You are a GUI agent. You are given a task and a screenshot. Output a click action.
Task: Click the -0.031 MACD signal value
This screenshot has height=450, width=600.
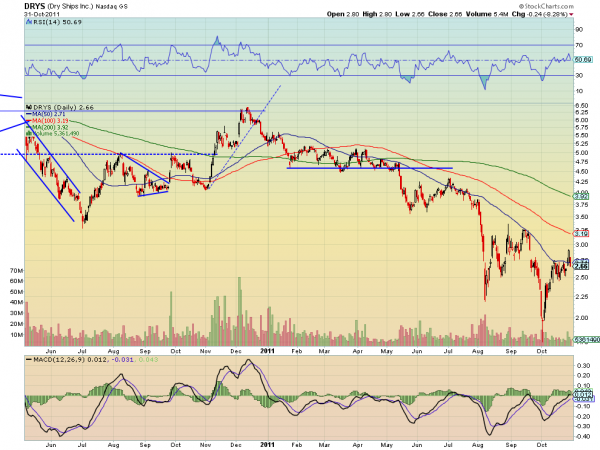tap(122, 360)
